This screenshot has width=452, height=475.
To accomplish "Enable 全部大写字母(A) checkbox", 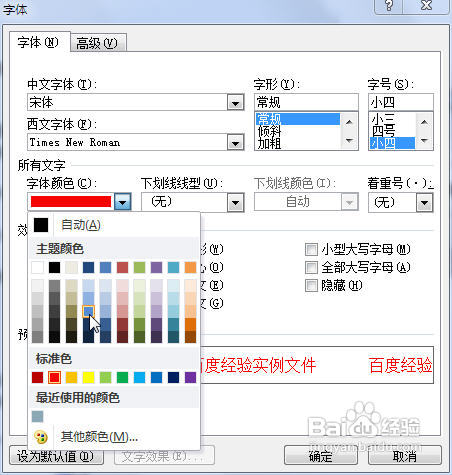I will [x=311, y=267].
